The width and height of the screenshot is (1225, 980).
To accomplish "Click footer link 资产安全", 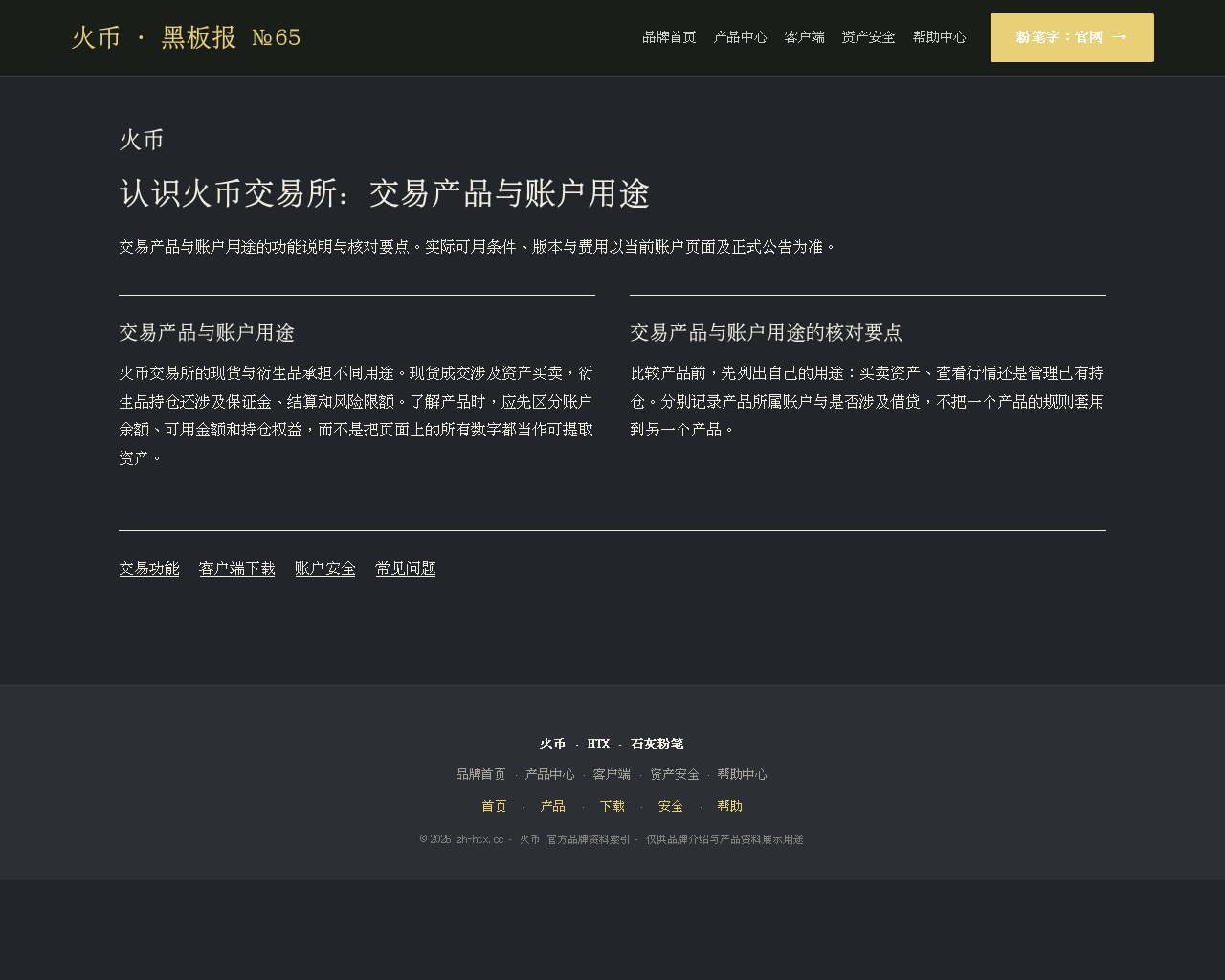I will click(675, 774).
